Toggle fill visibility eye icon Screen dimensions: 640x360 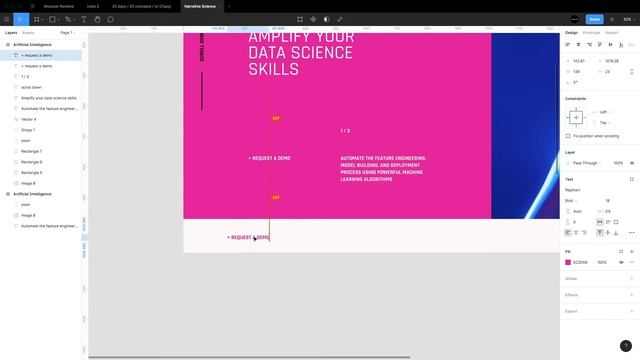click(621, 262)
